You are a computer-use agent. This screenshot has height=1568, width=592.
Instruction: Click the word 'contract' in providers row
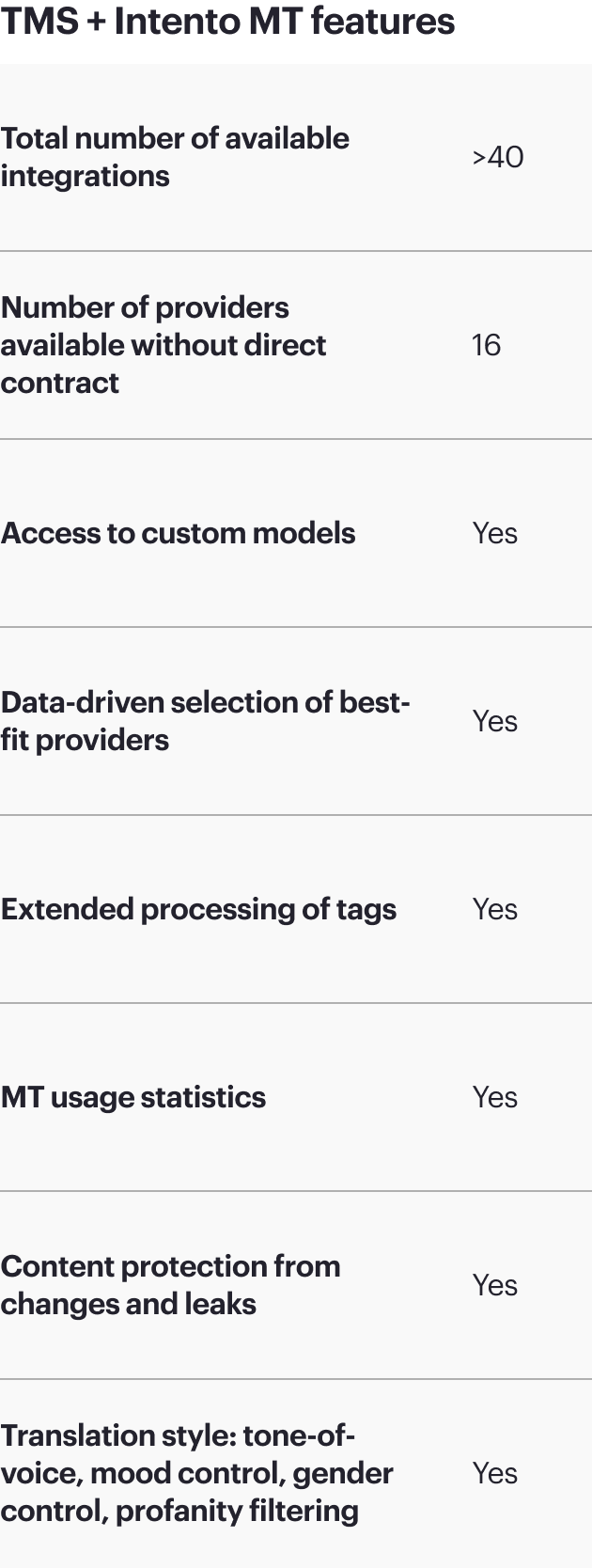[60, 383]
